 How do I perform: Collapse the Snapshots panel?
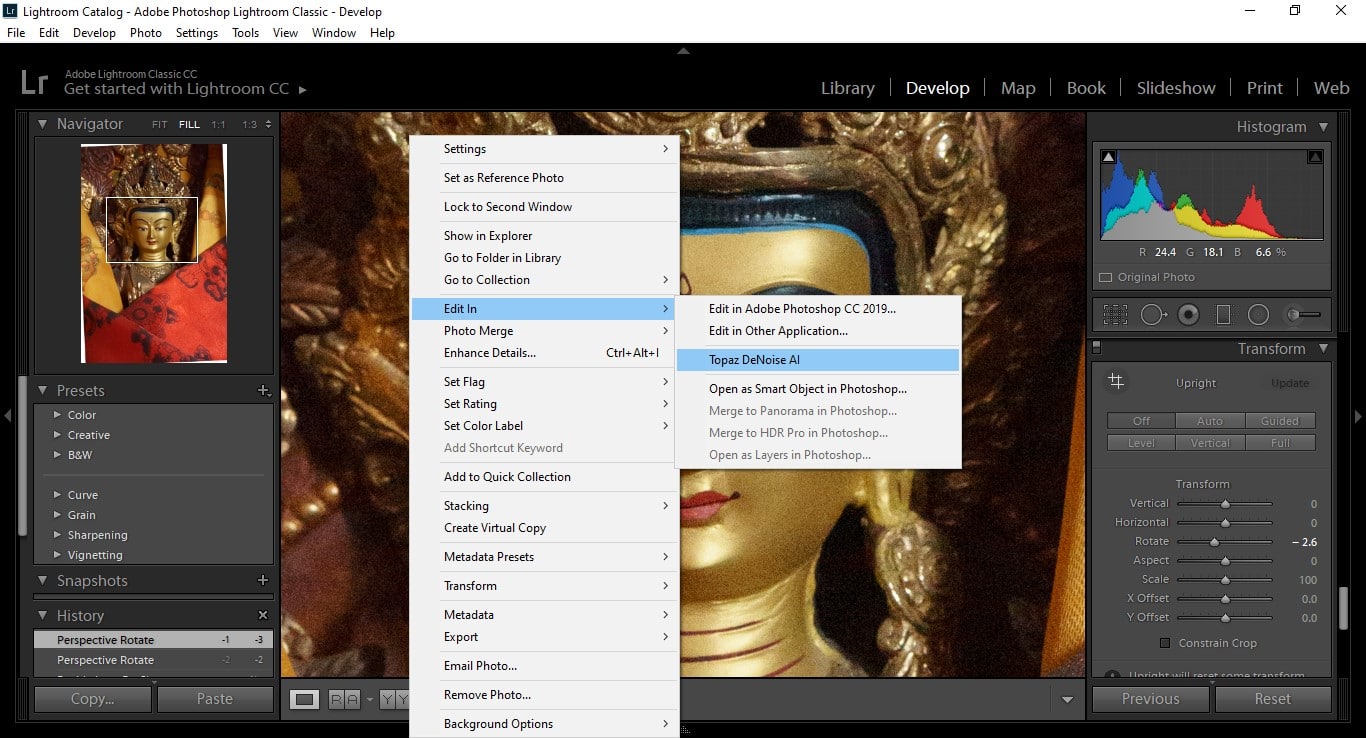pyautogui.click(x=43, y=580)
